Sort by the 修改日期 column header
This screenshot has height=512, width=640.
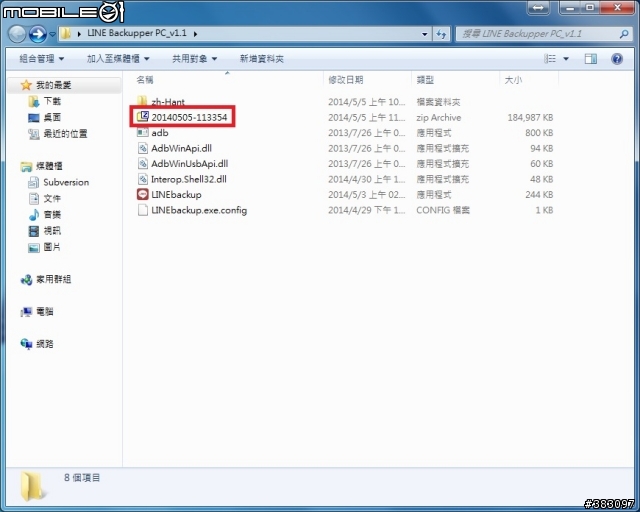coord(346,80)
